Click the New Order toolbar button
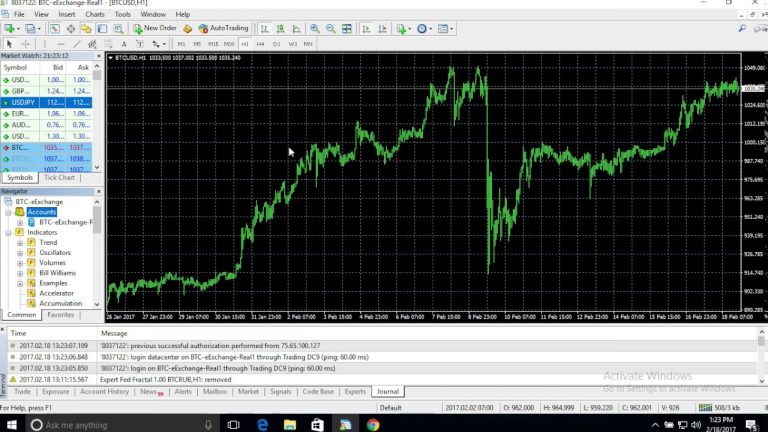The width and height of the screenshot is (768, 432). [155, 28]
